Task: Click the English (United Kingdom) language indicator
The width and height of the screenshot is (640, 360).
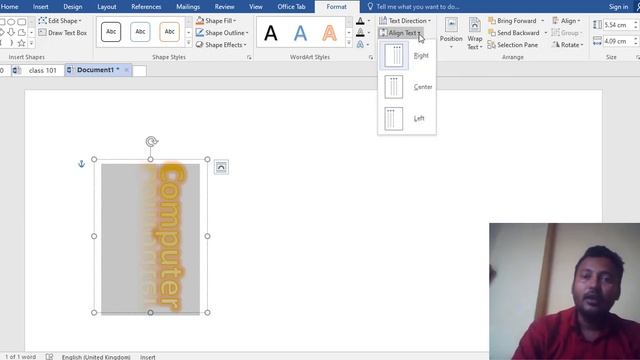Action: tap(96, 357)
